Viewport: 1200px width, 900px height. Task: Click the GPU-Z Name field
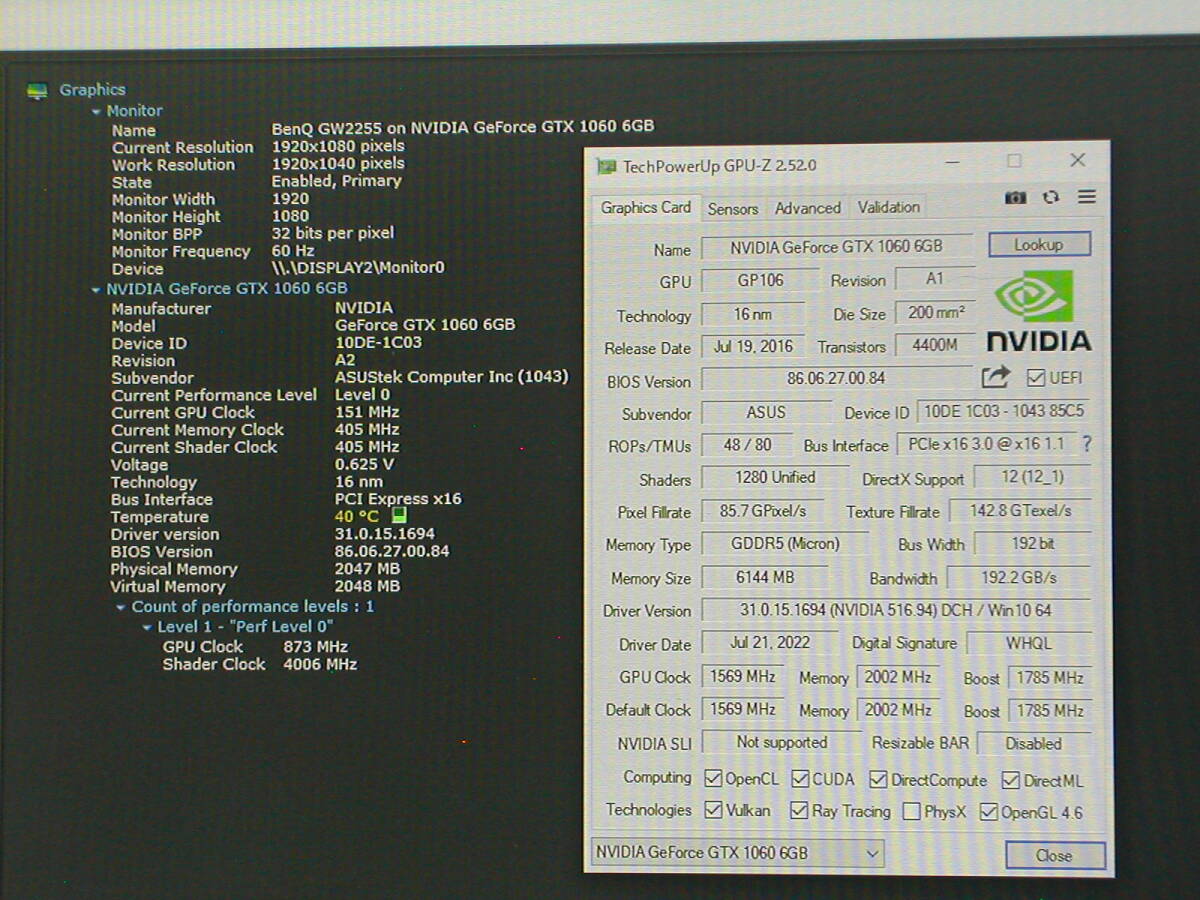pos(836,247)
